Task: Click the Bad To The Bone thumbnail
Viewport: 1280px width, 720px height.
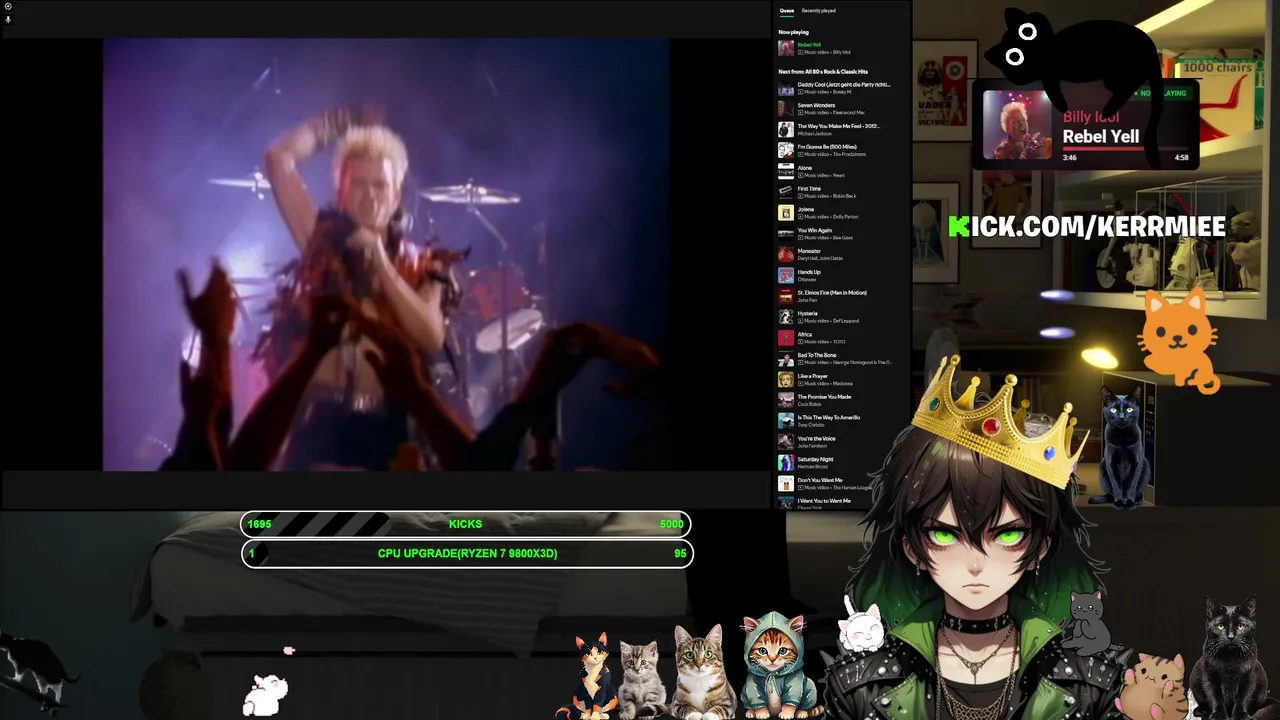Action: (x=786, y=359)
